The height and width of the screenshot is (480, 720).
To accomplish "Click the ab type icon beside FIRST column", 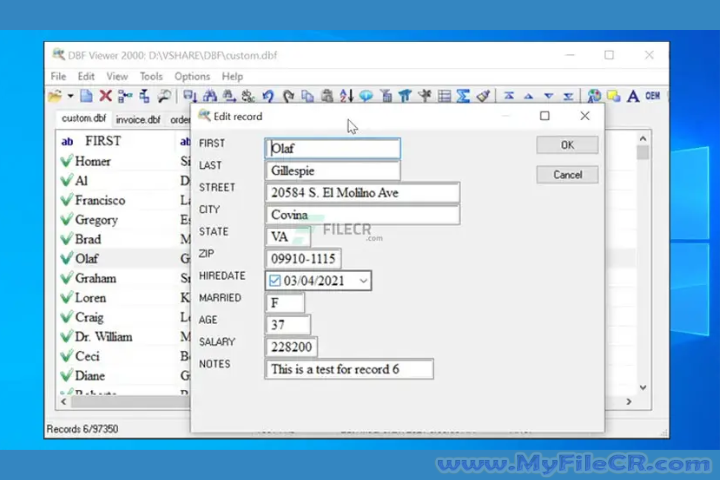I will pos(68,141).
